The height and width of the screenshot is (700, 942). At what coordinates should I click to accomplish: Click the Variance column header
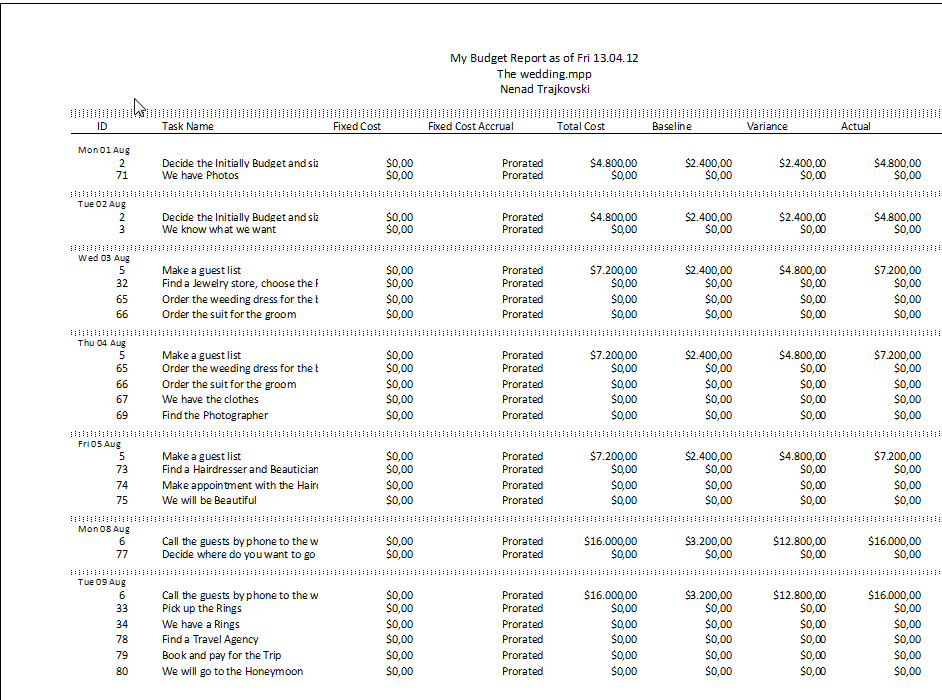click(767, 126)
